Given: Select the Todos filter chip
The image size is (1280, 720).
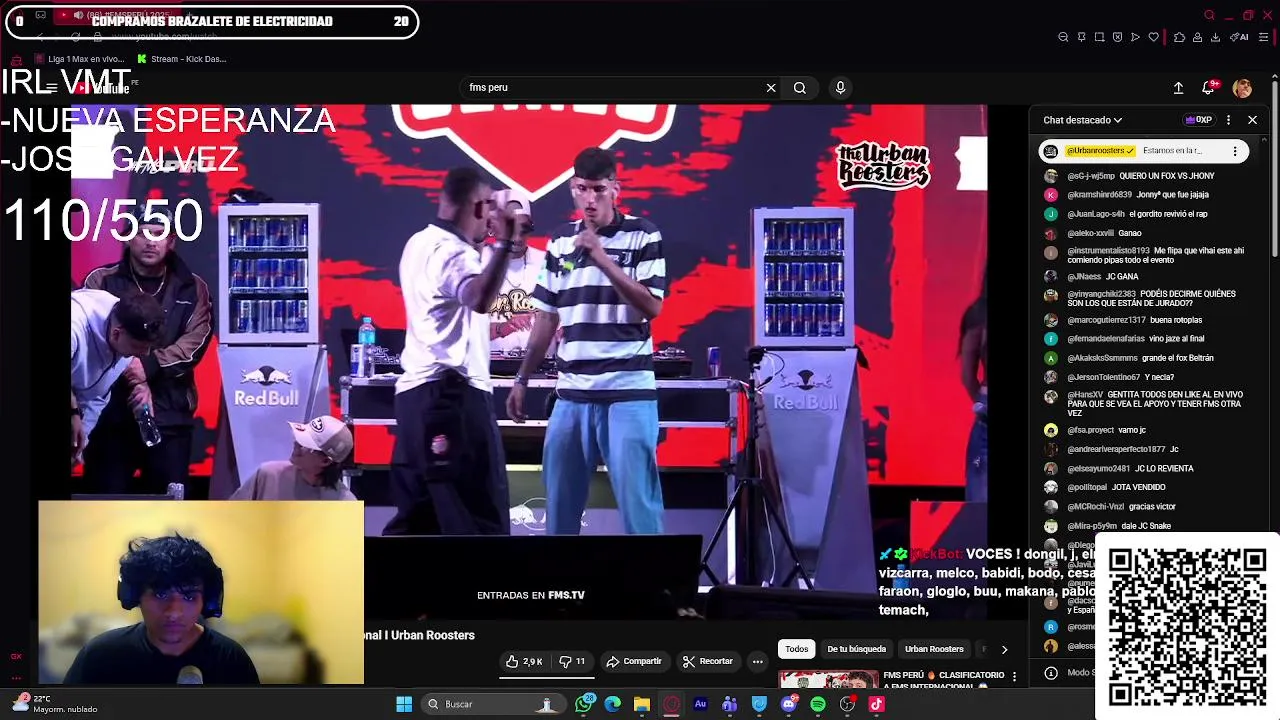Looking at the screenshot, I should [796, 649].
